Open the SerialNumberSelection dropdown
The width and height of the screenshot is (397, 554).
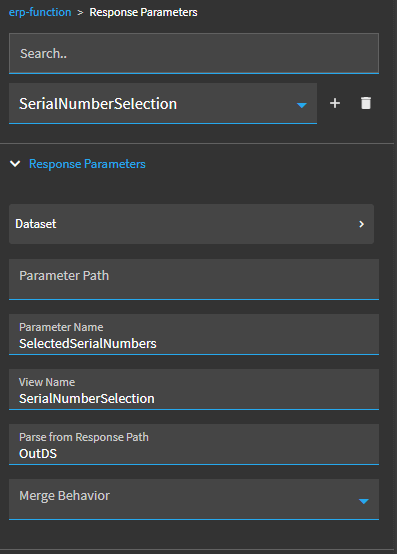click(163, 104)
